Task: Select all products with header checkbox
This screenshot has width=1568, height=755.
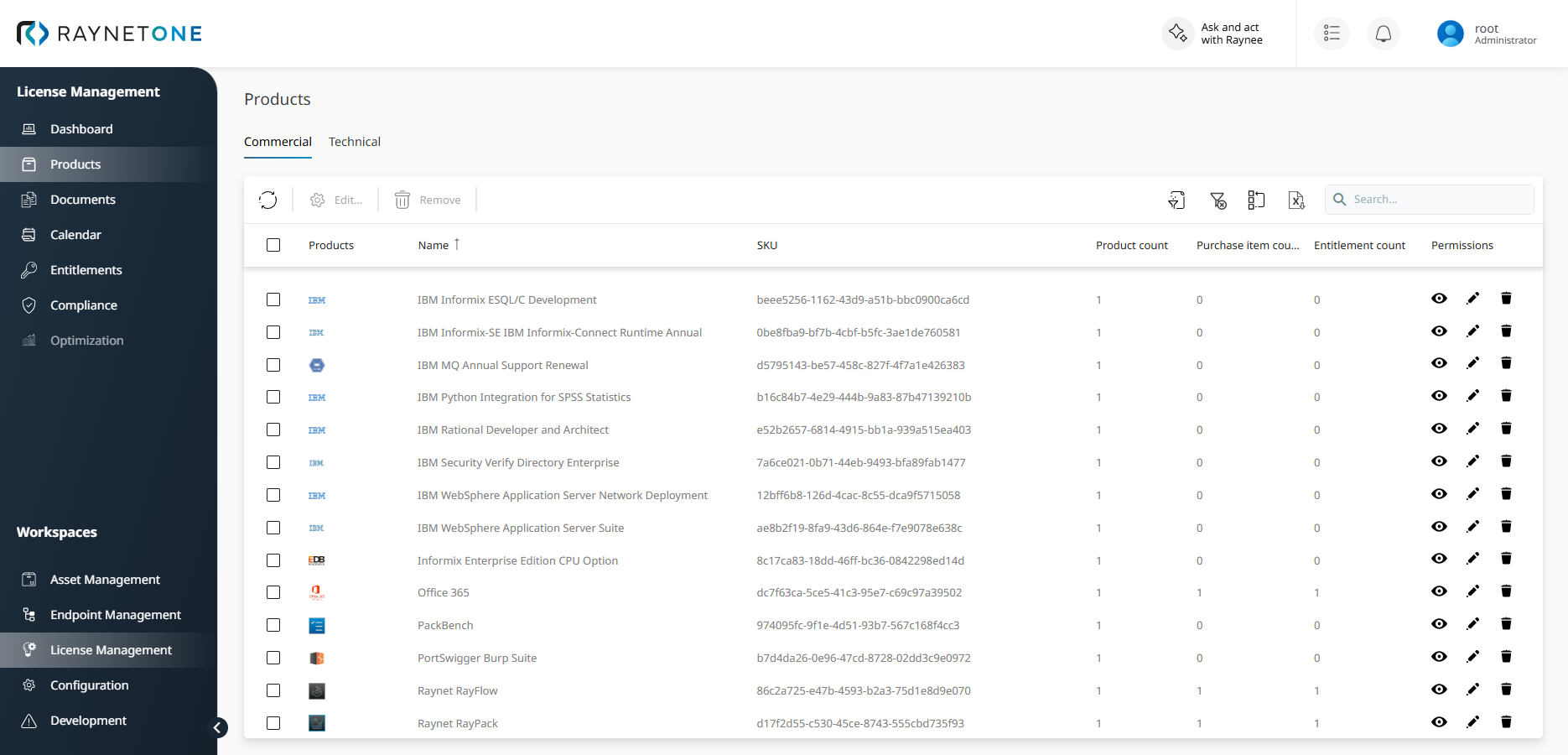Action: (x=273, y=245)
